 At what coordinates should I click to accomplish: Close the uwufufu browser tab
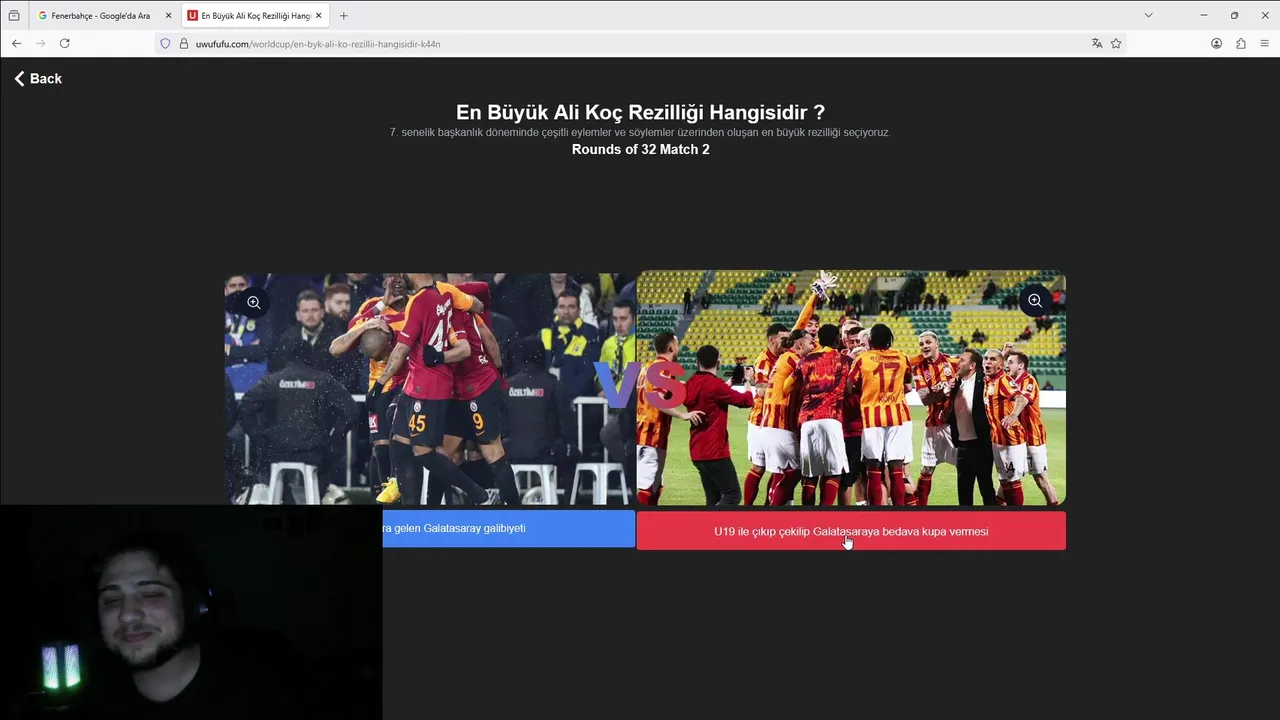[319, 16]
